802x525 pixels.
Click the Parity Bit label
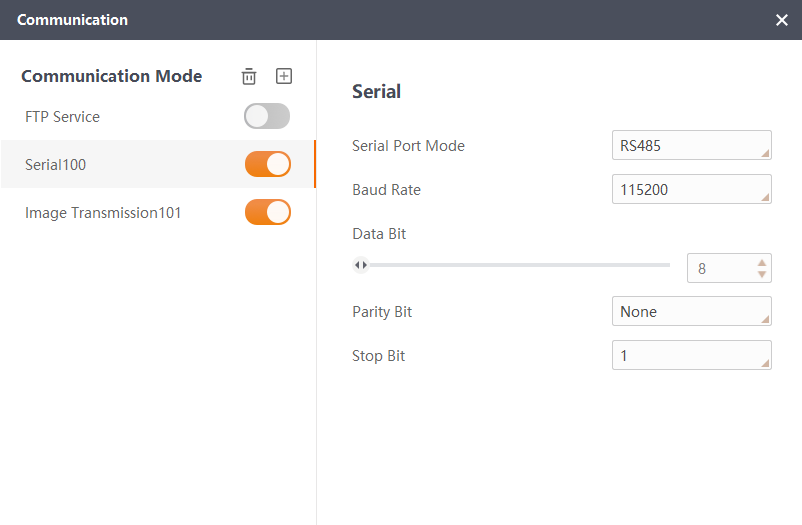click(x=382, y=312)
